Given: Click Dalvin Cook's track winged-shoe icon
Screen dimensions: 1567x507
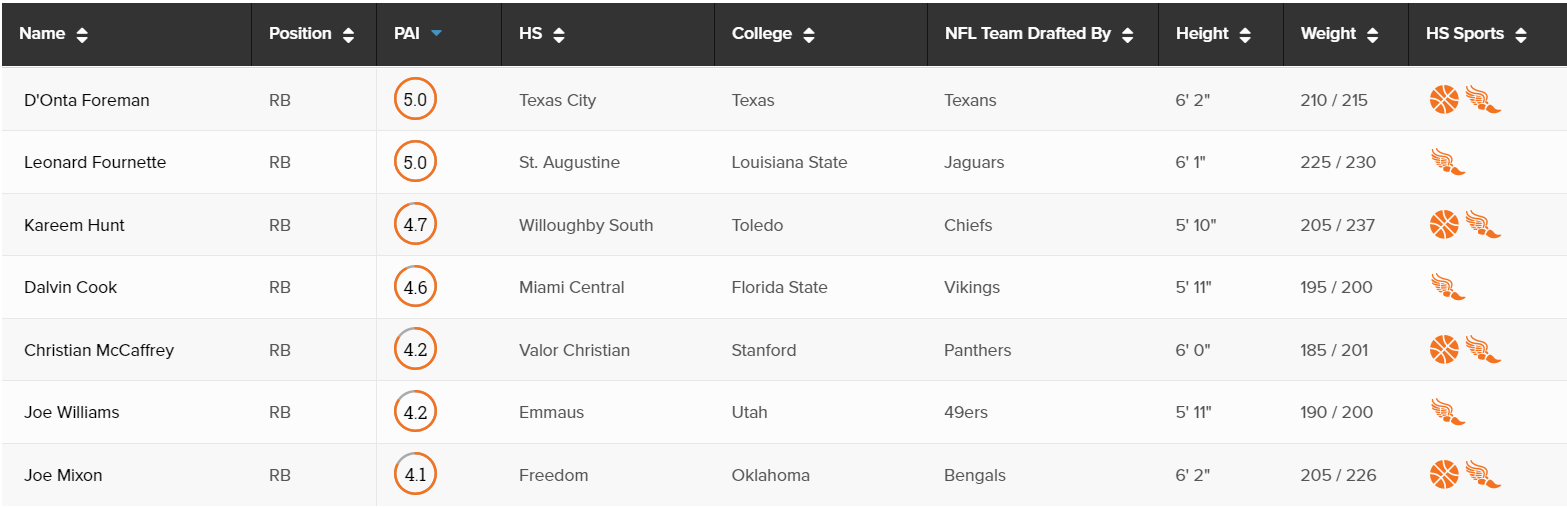Looking at the screenshot, I should pyautogui.click(x=1448, y=287).
